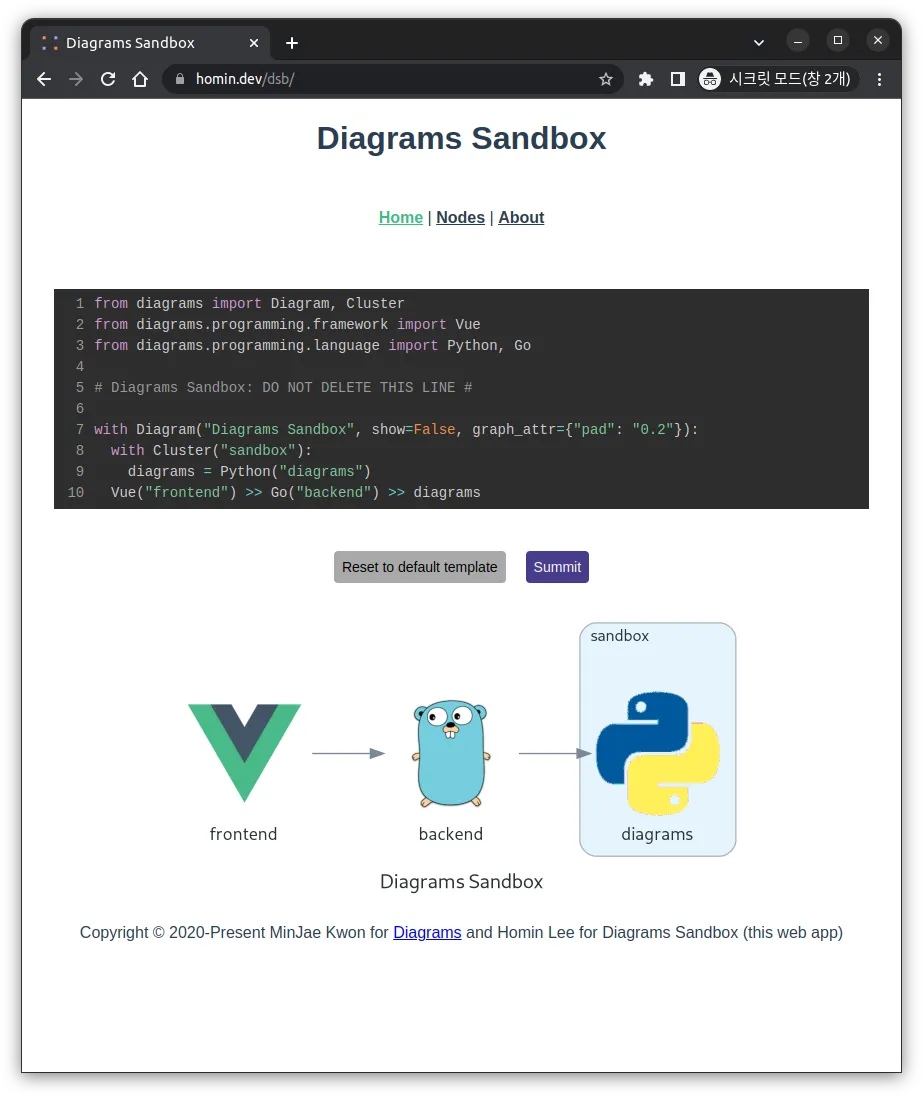Place cursor on code line 2 importing Vue
The height and width of the screenshot is (1097, 923).
[x=287, y=325]
